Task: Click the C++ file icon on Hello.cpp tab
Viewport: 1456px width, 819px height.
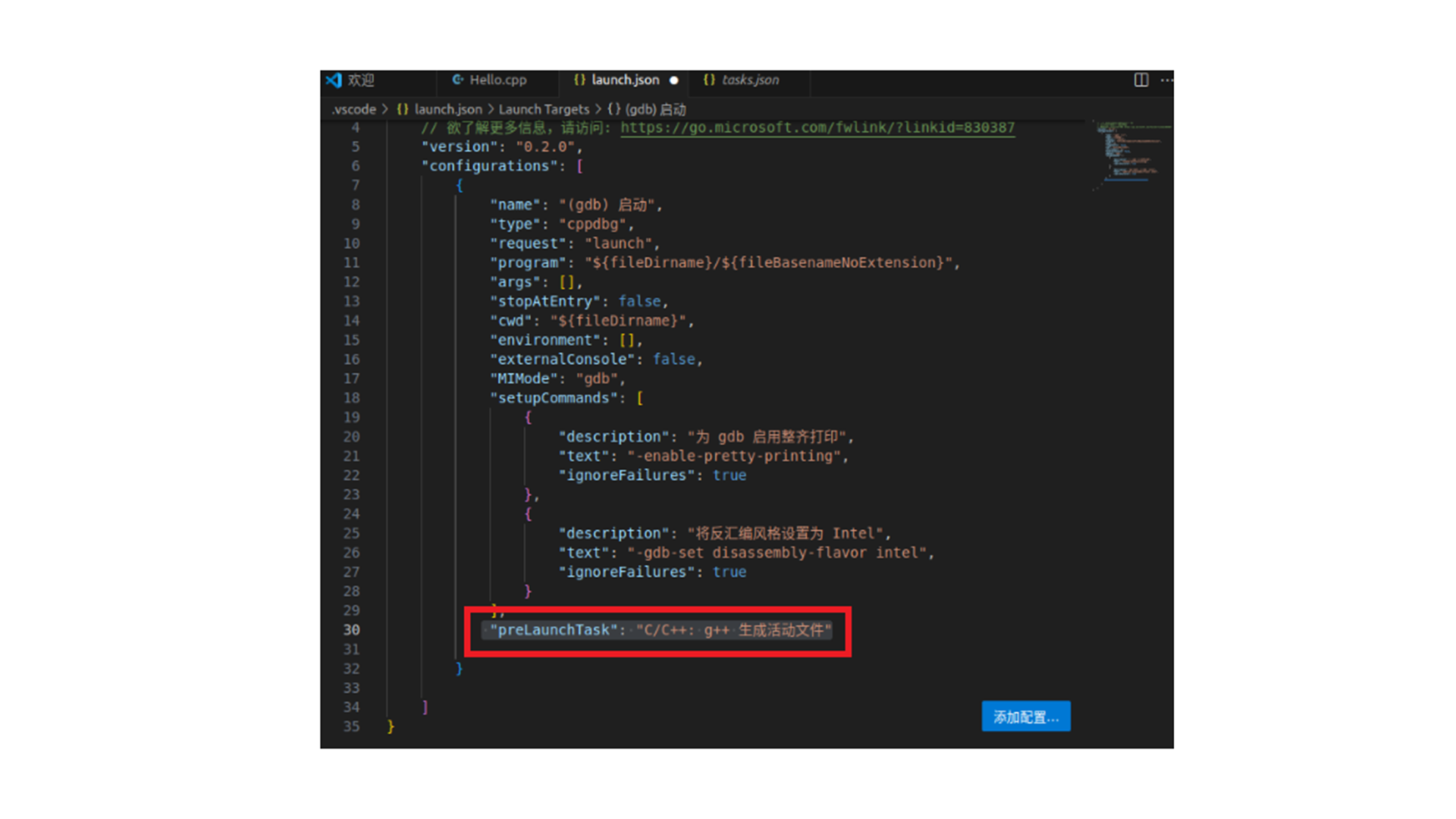Action: [457, 80]
